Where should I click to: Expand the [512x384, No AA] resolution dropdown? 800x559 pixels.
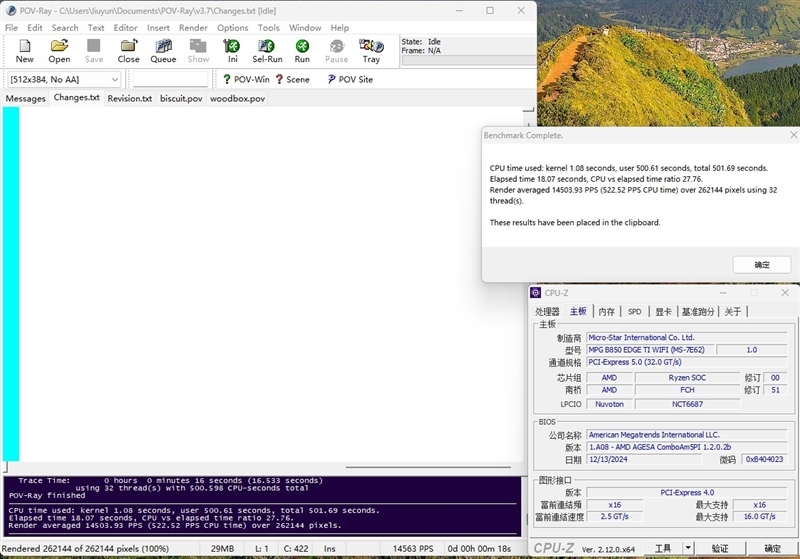(x=114, y=79)
